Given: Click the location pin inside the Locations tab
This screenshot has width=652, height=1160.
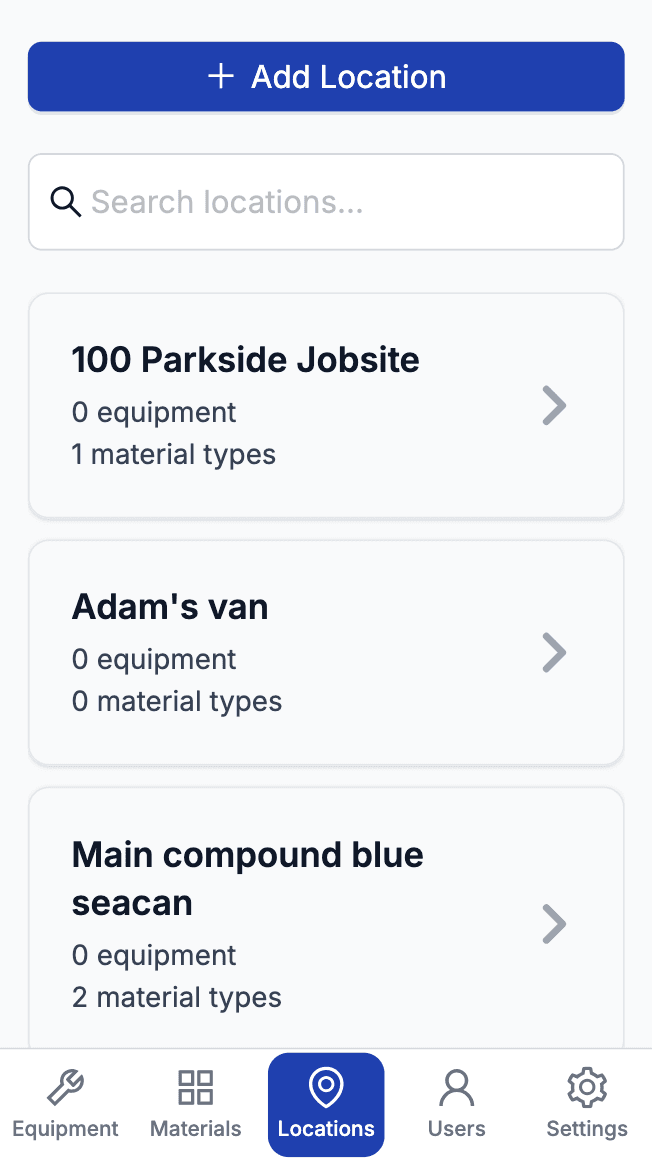Looking at the screenshot, I should pos(326,1086).
